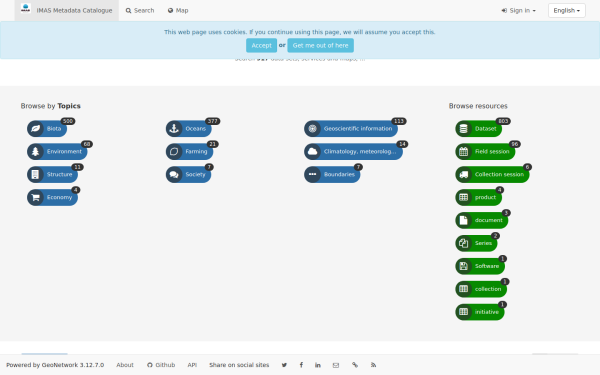Click the Oceans anchor icon
The width and height of the screenshot is (600, 375).
click(174, 129)
